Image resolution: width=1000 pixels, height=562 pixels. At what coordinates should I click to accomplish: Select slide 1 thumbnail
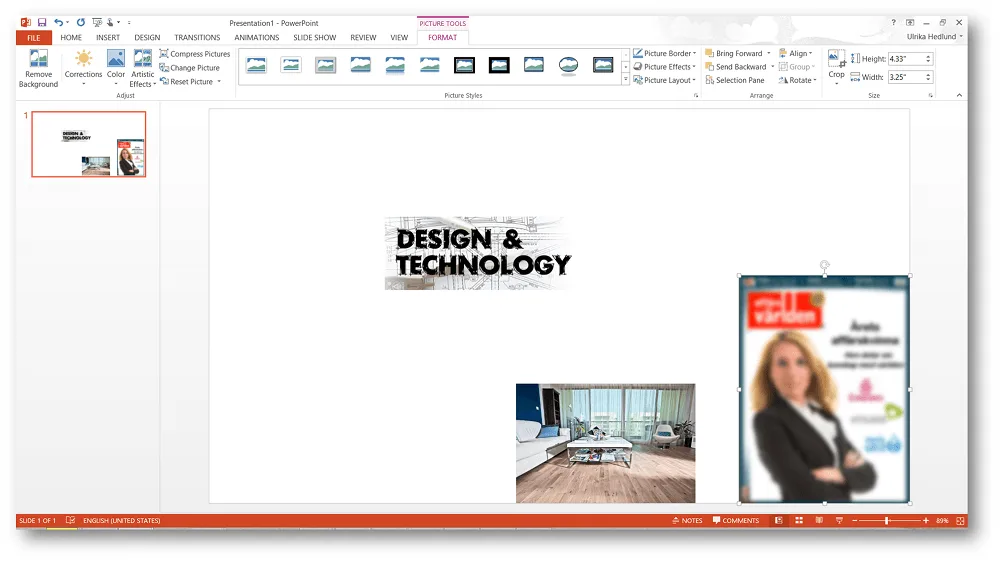coord(89,144)
